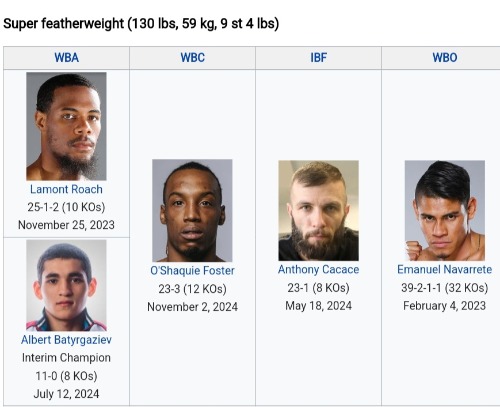Screen dimensions: 500x407
Task: Click the record 39-2-1-1 (32 KOs)
Action: tap(445, 288)
